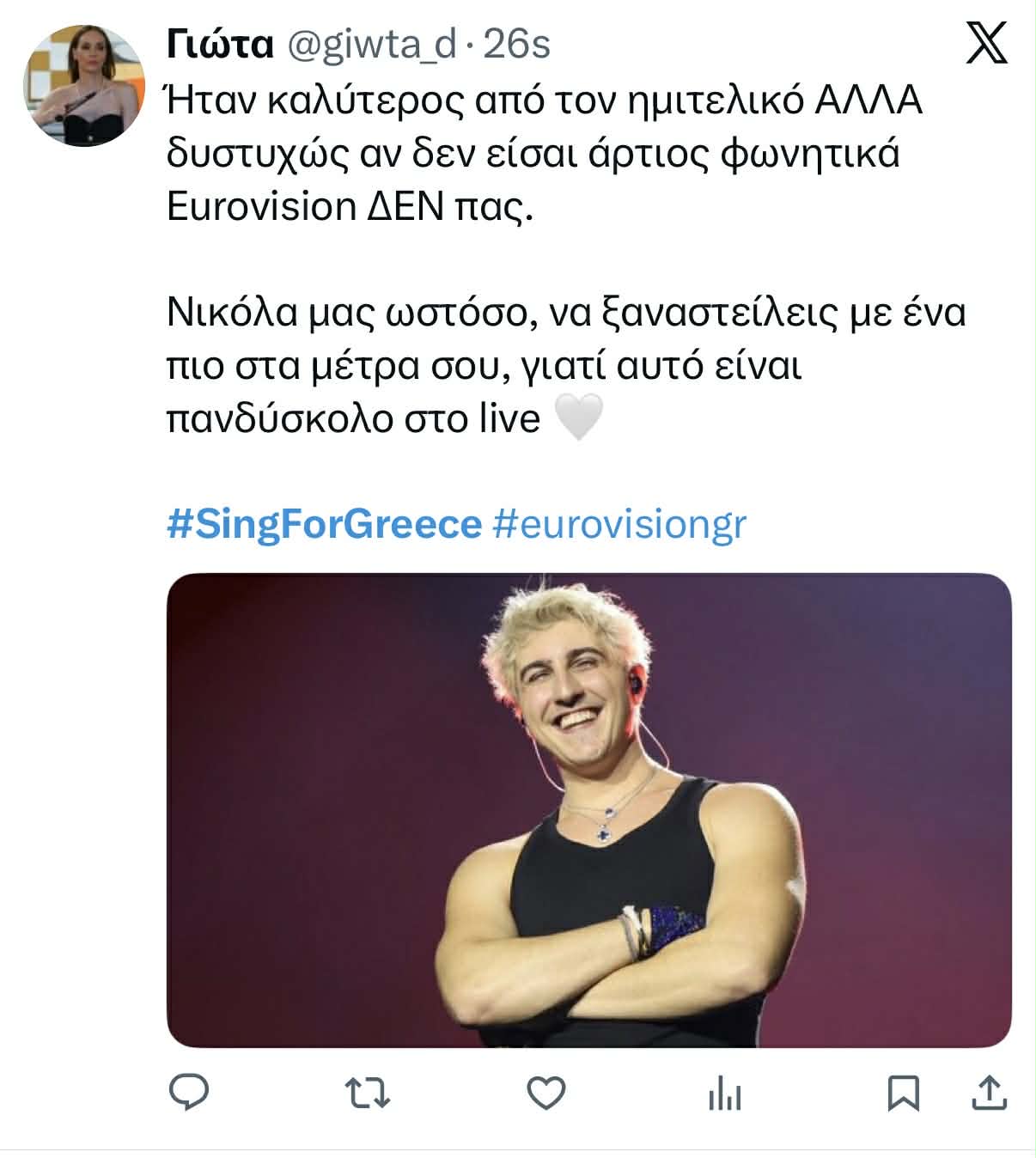Bookmark this tweet
1036x1158 pixels.
(903, 1094)
